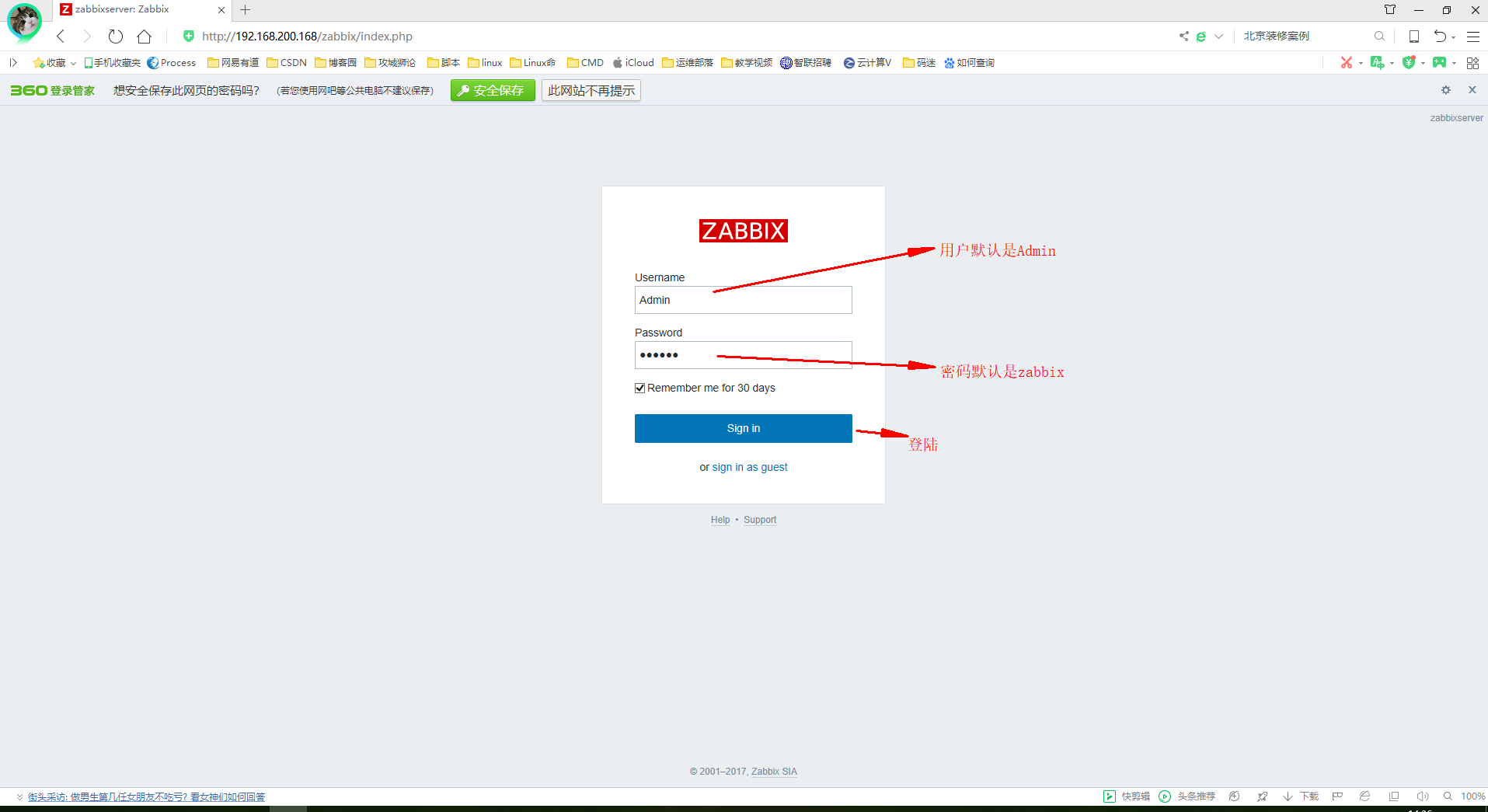The height and width of the screenshot is (812, 1488).
Task: Open the 收藏 favorites star menu
Action: coord(54,63)
